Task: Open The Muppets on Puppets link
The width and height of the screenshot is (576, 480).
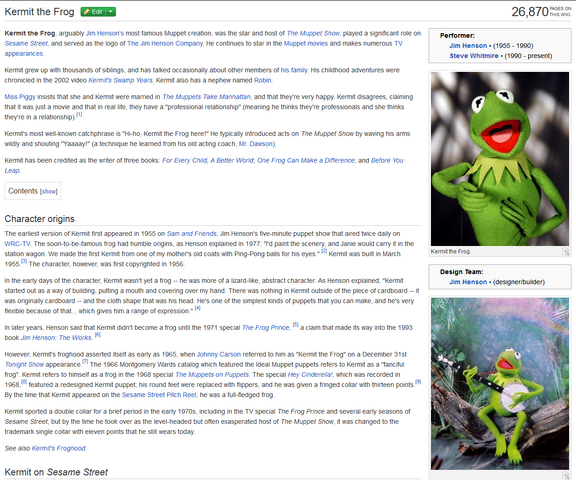Action: pyautogui.click(x=212, y=375)
